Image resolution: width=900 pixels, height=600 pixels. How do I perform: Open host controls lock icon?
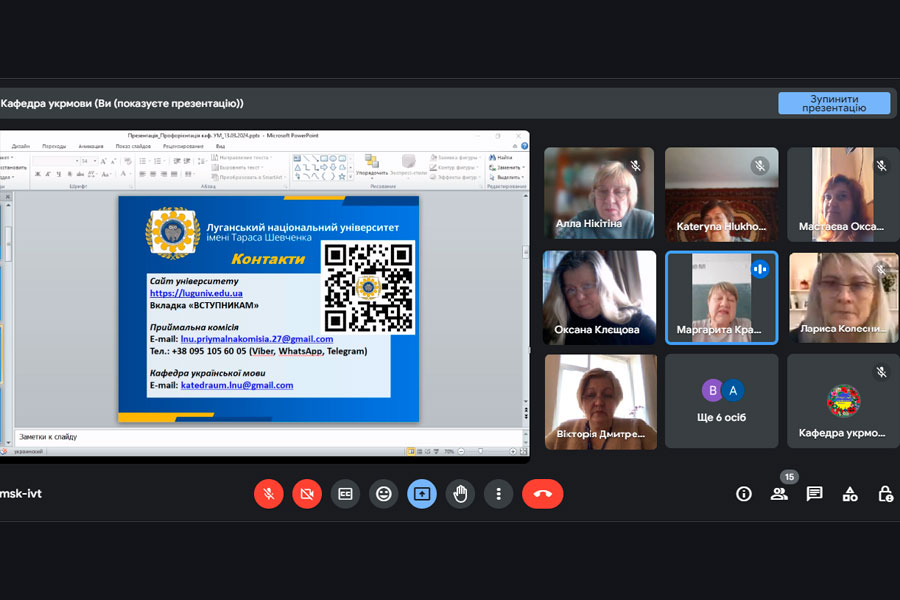pyautogui.click(x=886, y=494)
